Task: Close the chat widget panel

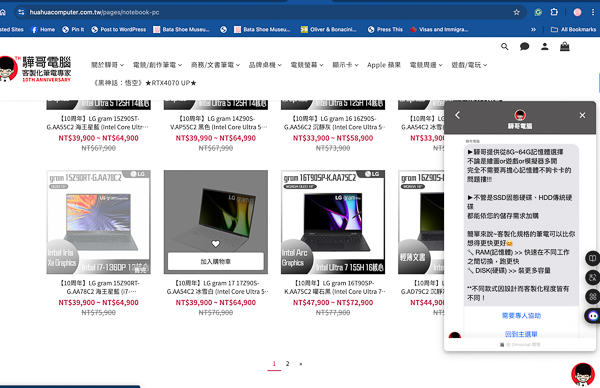Action: click(582, 115)
